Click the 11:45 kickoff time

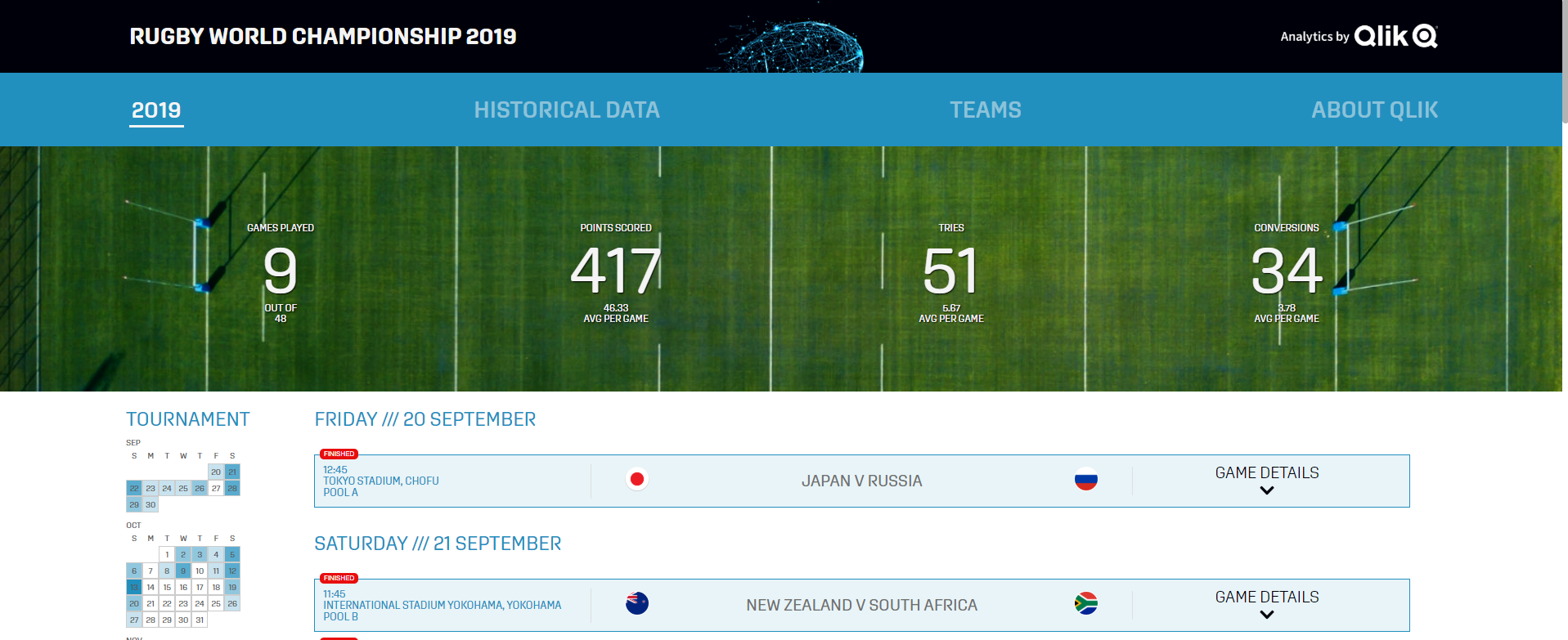click(x=335, y=594)
